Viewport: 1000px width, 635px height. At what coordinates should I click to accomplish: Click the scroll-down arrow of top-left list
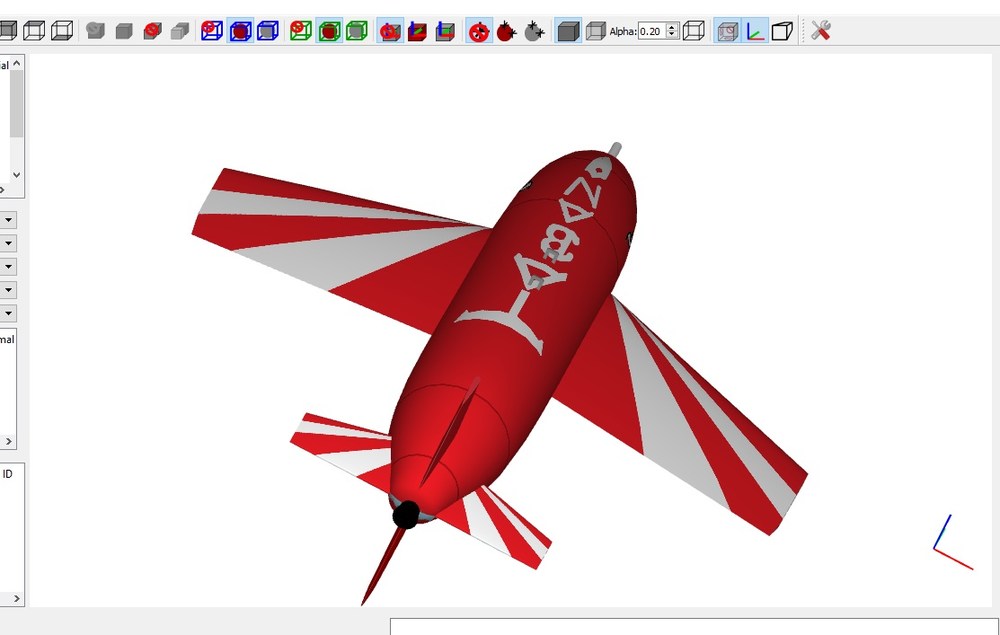click(17, 175)
